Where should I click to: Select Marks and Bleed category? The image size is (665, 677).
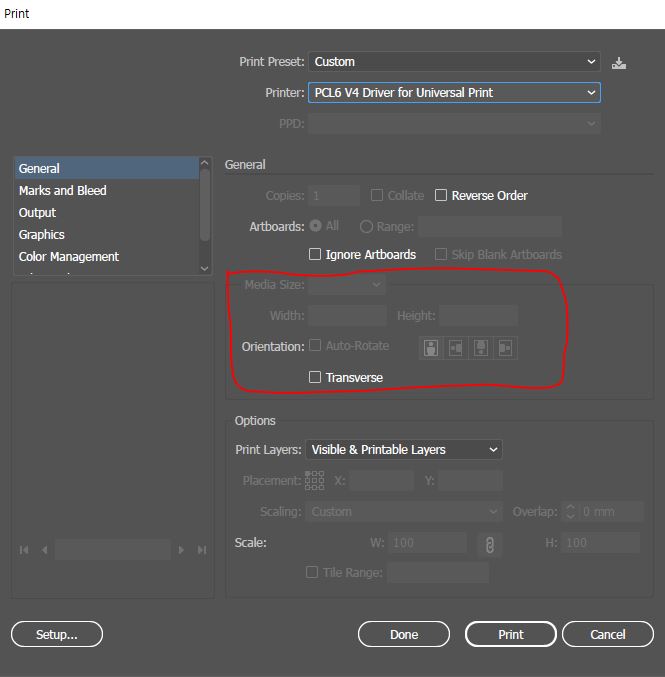click(107, 190)
